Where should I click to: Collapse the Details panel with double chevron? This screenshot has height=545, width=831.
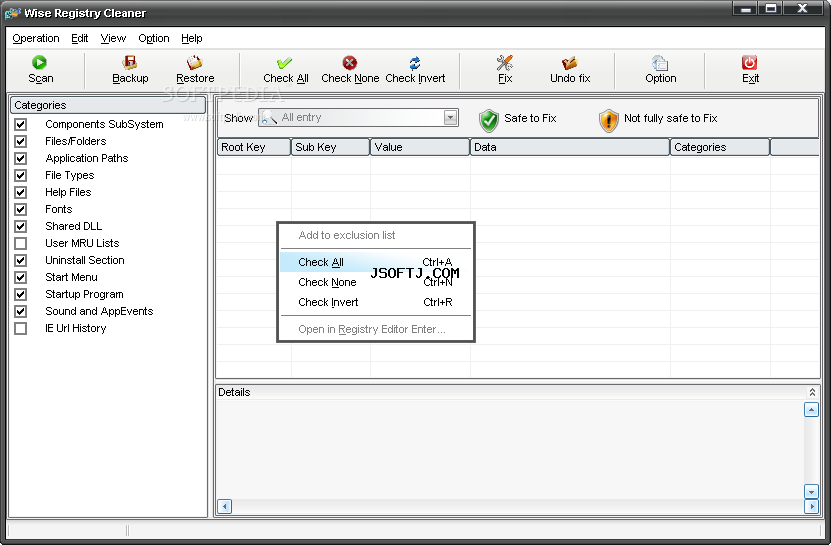pyautogui.click(x=812, y=392)
